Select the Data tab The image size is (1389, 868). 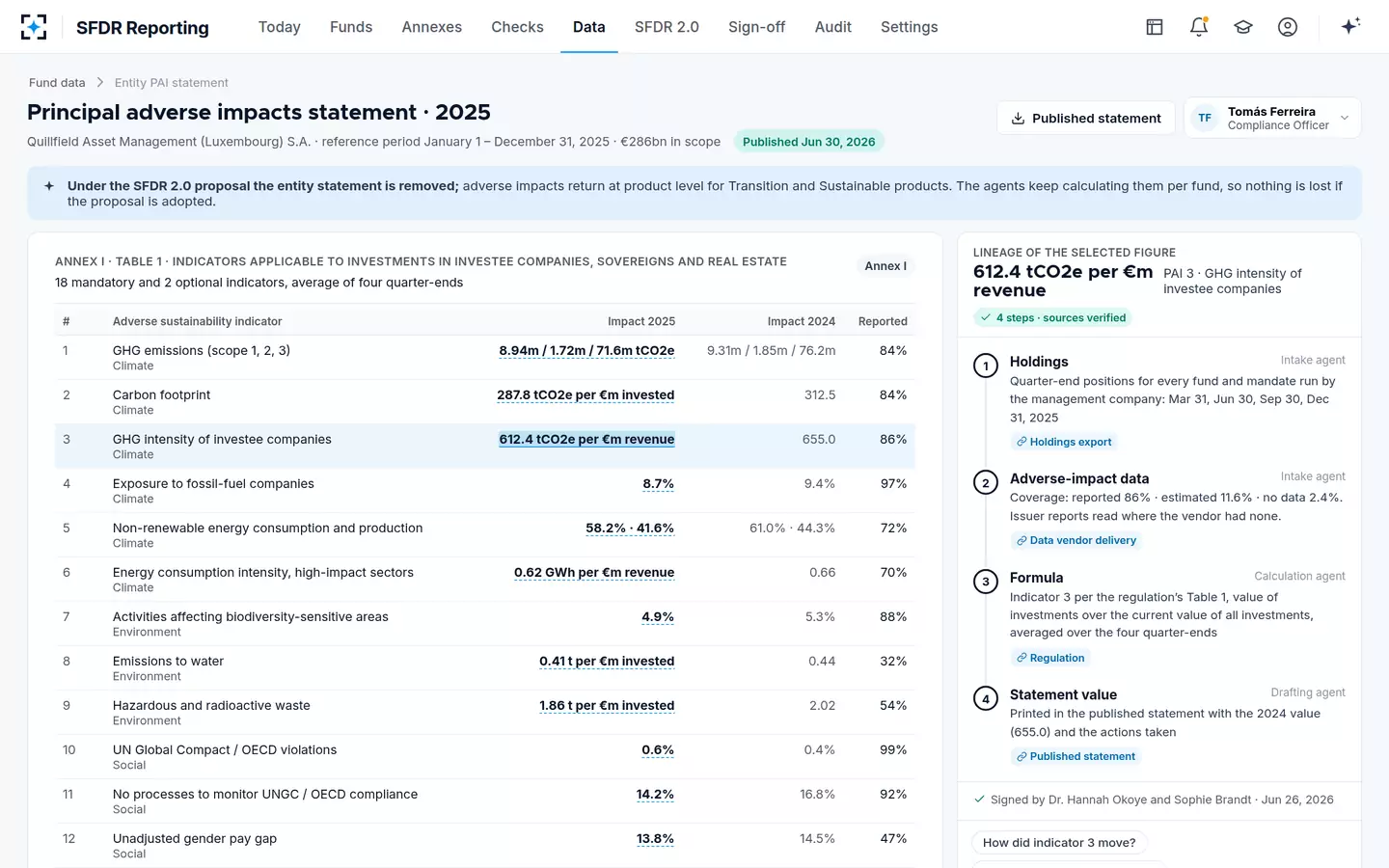click(589, 27)
